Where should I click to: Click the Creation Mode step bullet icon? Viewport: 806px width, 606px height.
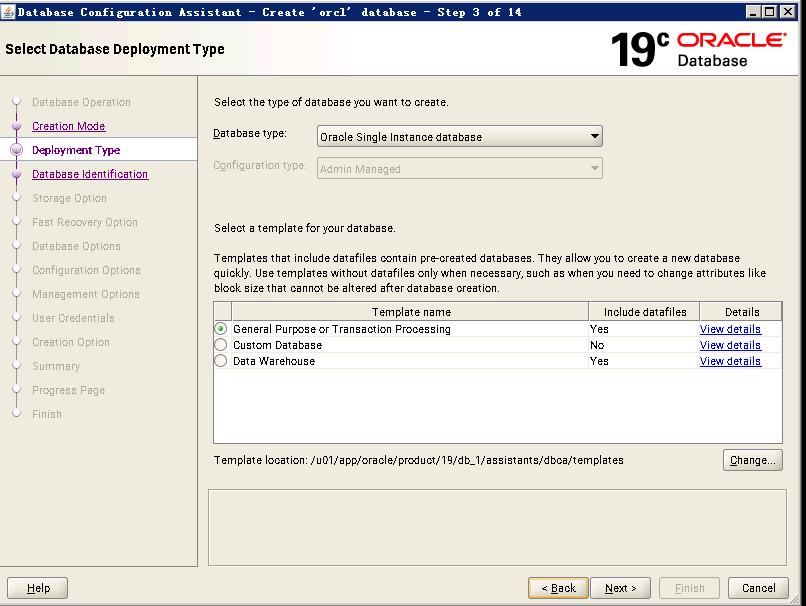[x=16, y=126]
